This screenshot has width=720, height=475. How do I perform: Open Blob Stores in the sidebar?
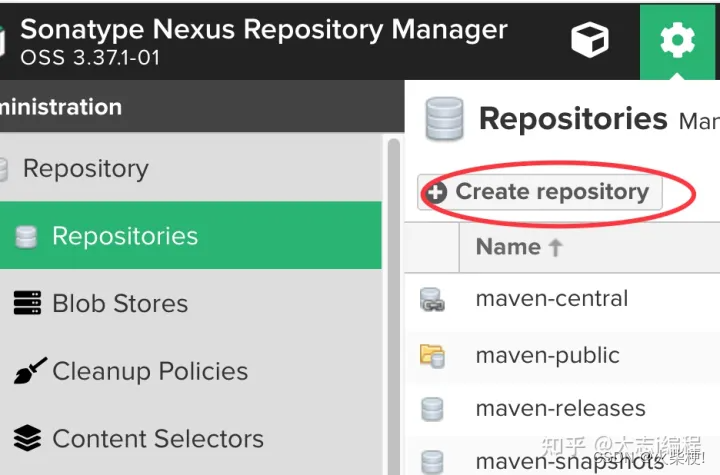tap(191, 303)
